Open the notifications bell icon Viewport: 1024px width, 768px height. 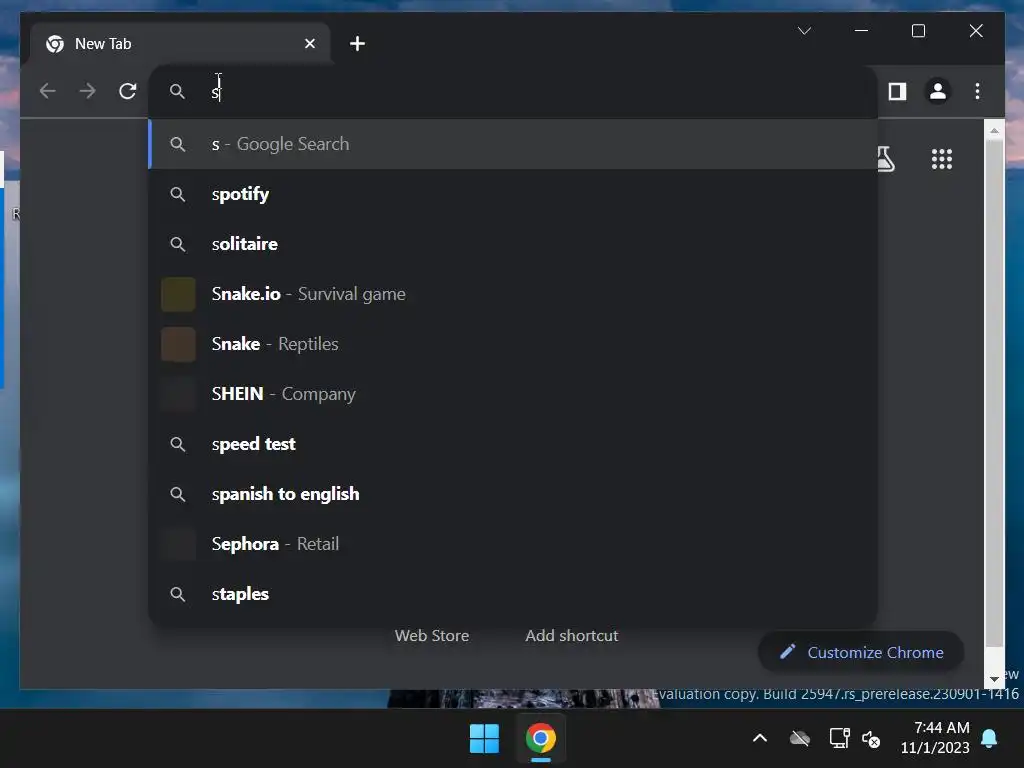[989, 739]
